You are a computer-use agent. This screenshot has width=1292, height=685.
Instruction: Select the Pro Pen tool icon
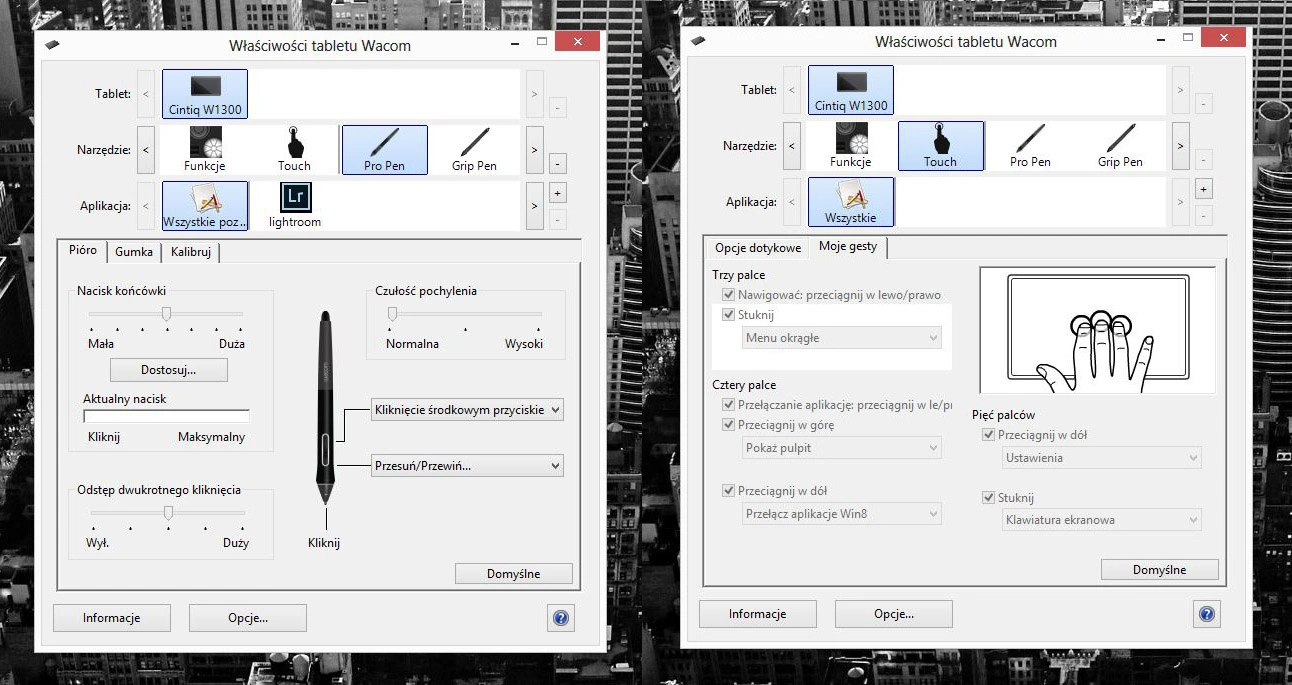(384, 148)
